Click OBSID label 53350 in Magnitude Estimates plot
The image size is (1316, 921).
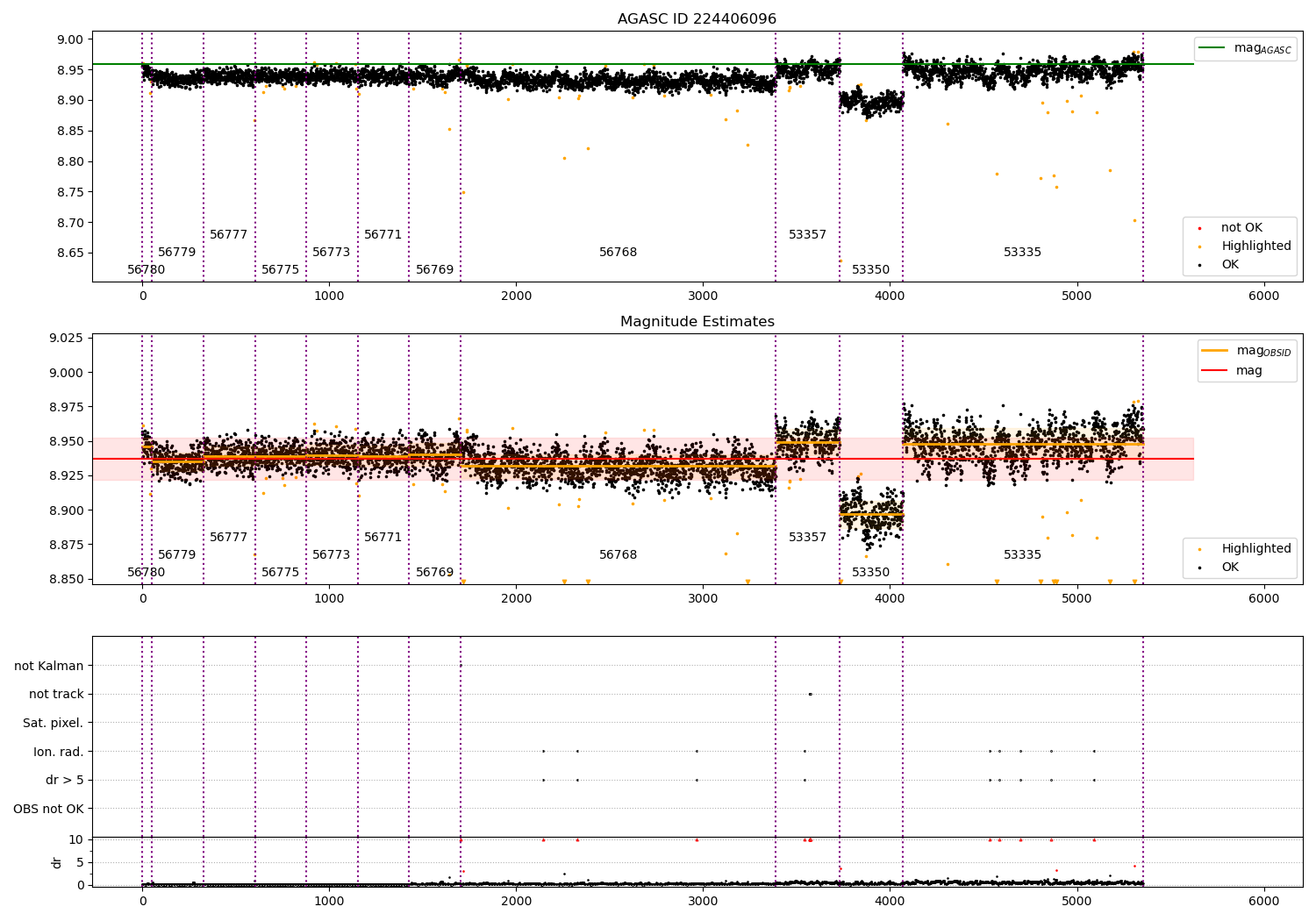[870, 573]
